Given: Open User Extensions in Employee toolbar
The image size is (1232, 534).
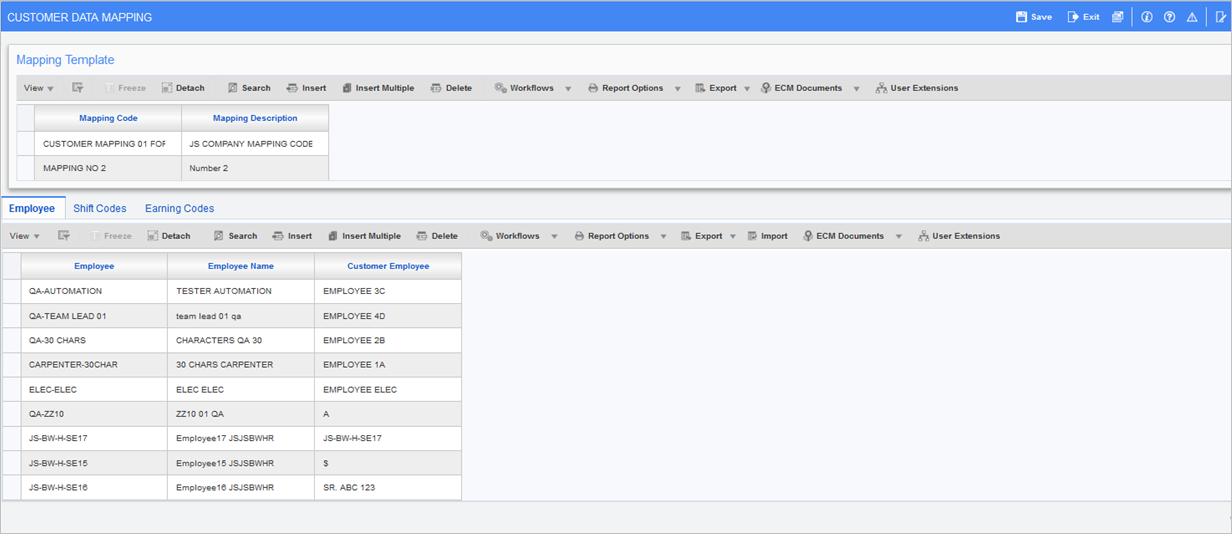Looking at the screenshot, I should [x=959, y=236].
